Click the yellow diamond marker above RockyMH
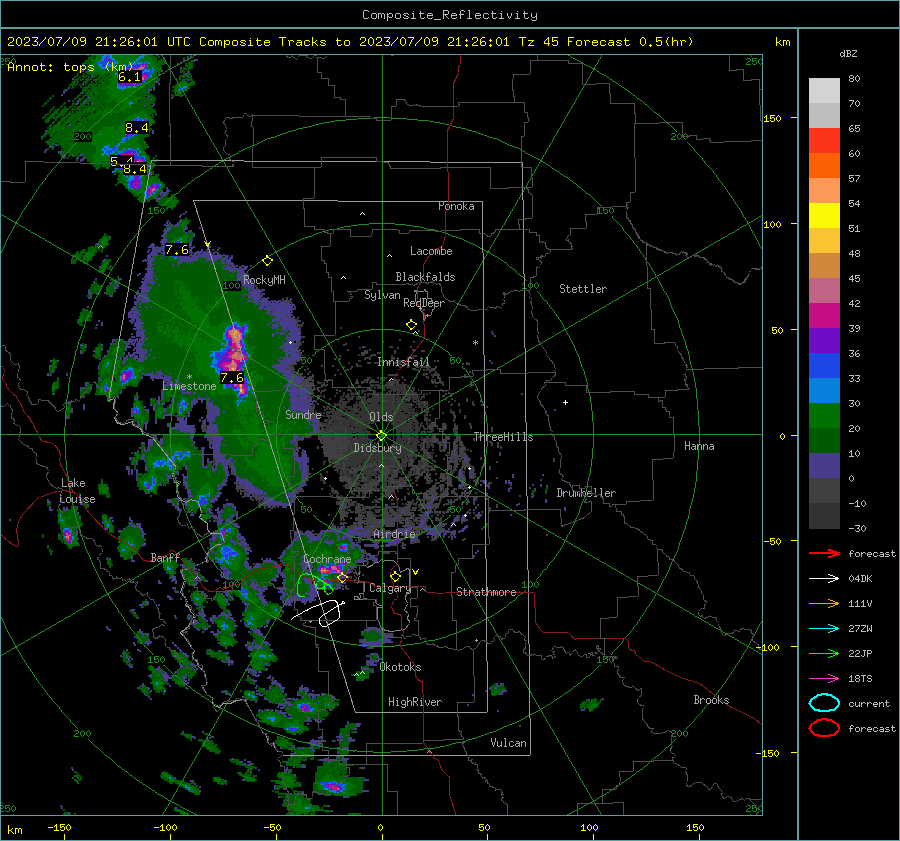The image size is (900, 841). click(x=267, y=261)
